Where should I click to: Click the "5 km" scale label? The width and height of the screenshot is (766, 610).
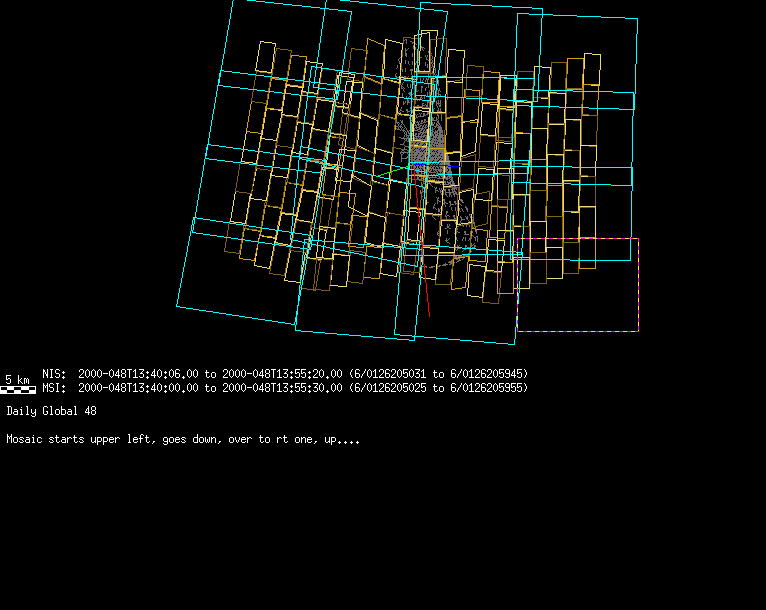pos(17,379)
